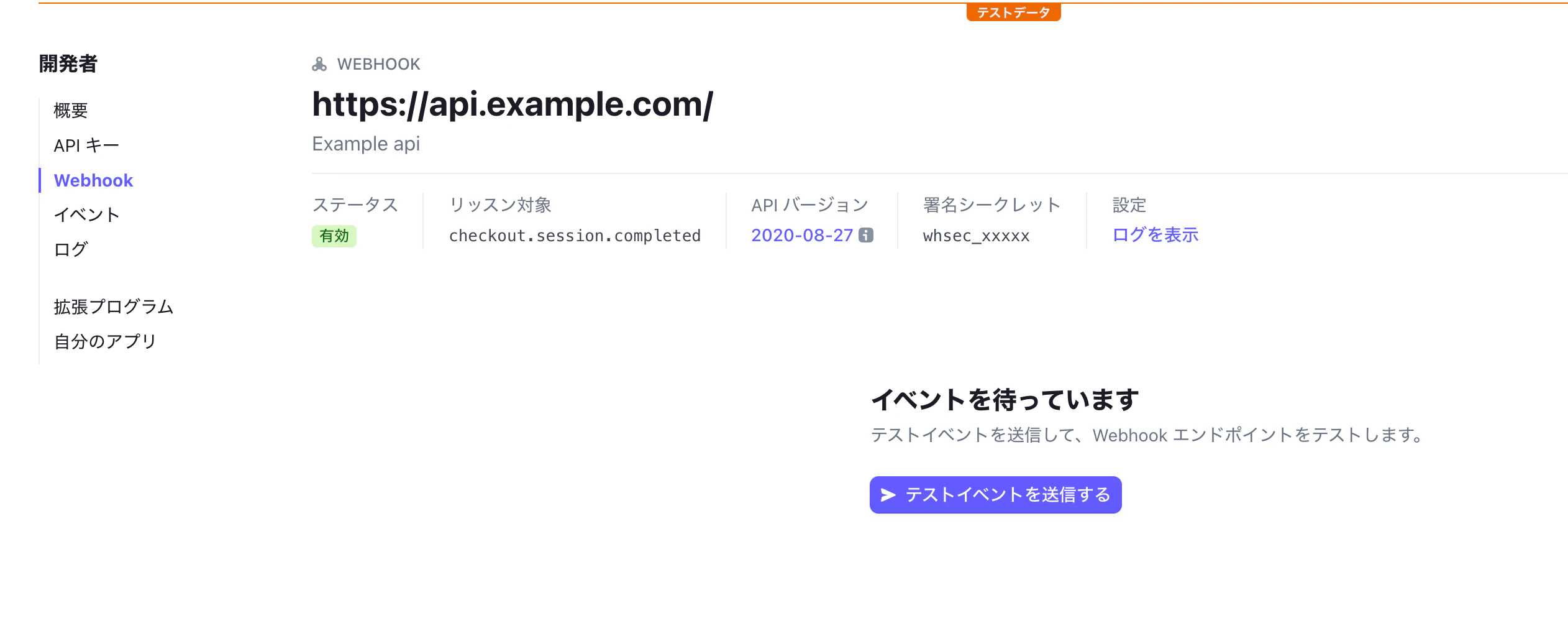Click the API バージョン column label
This screenshot has width=1568, height=618.
click(809, 205)
